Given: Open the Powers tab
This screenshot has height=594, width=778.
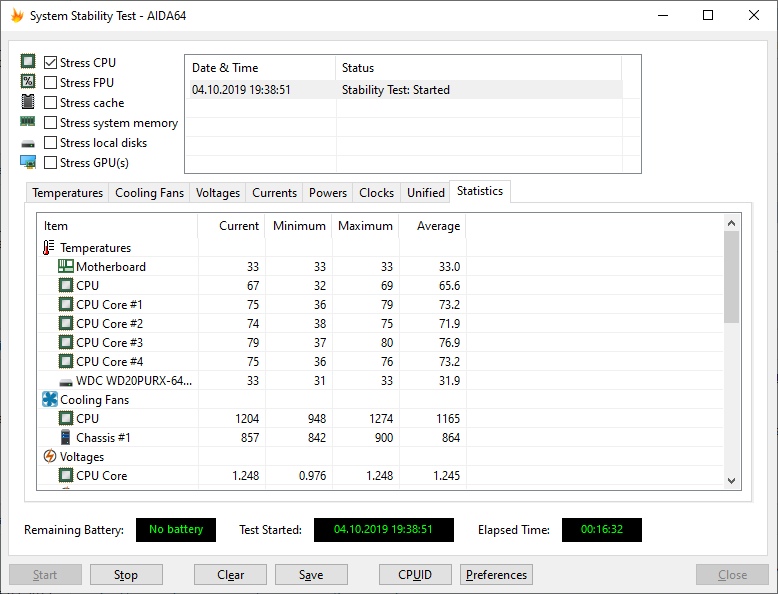Looking at the screenshot, I should (328, 193).
